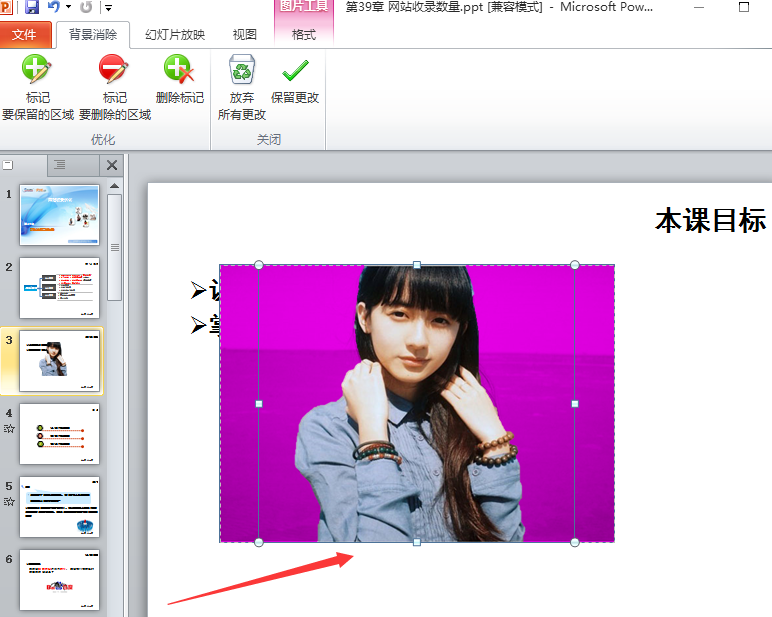This screenshot has height=617, width=772.
Task: Select the 背景消除 ribbon tab
Action: (x=93, y=34)
